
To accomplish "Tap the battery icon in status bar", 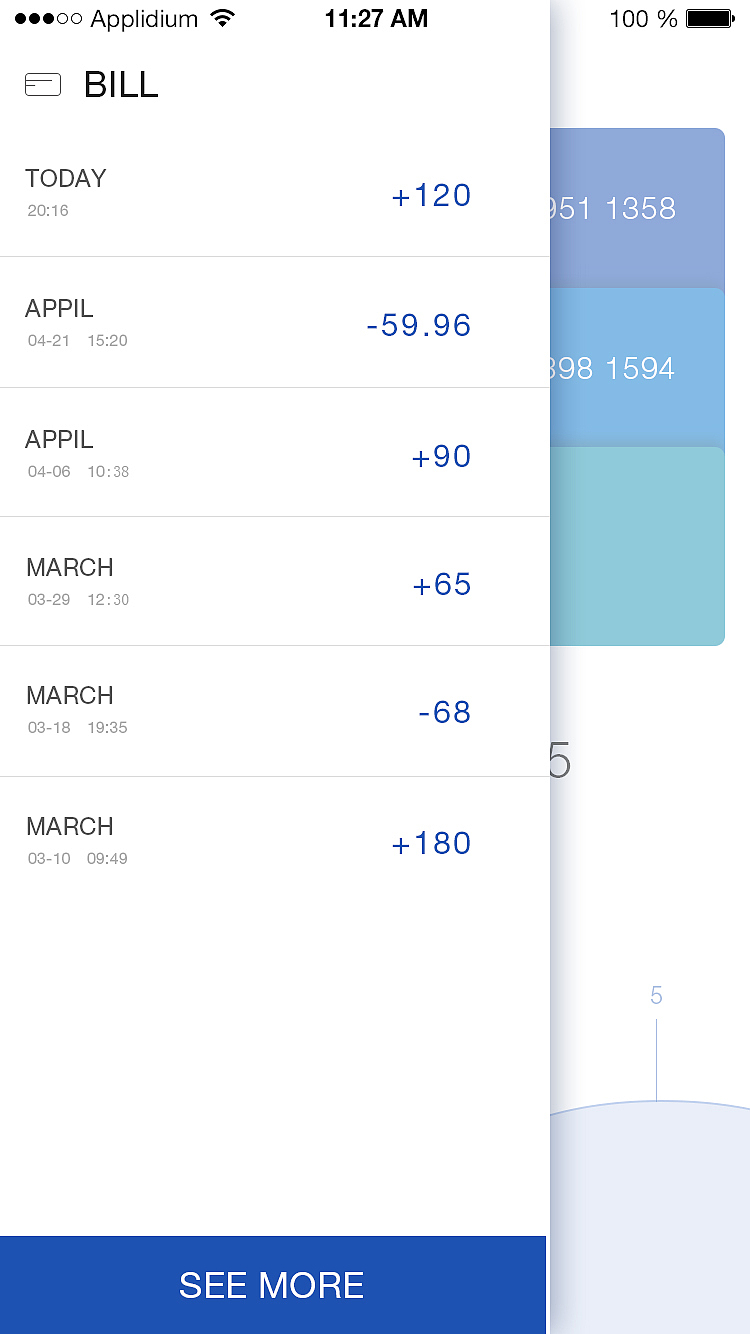I will pyautogui.click(x=710, y=19).
